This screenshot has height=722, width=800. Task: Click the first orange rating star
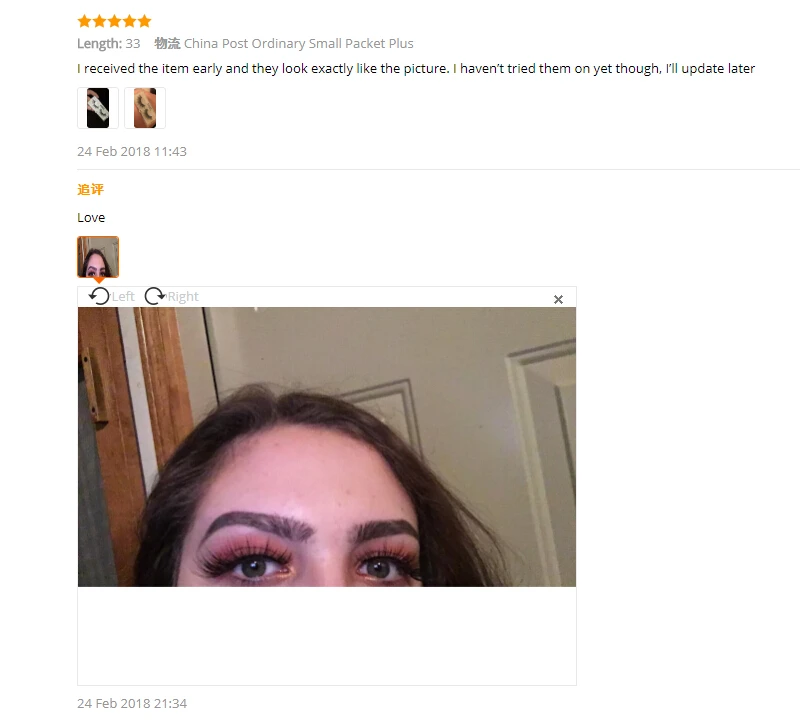[84, 21]
